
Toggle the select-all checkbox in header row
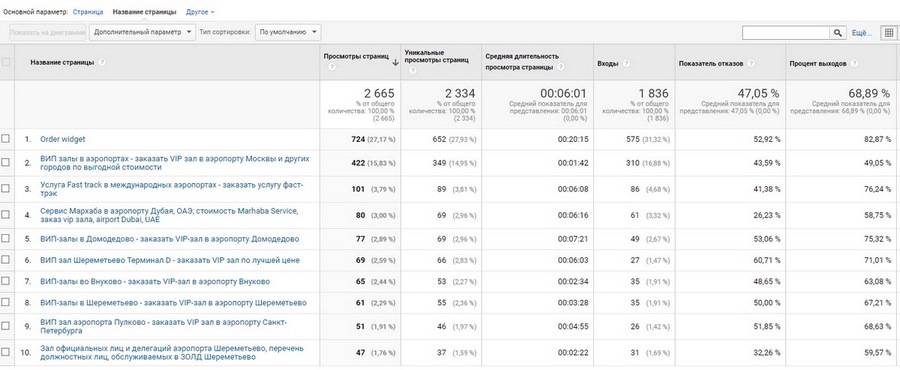point(6,62)
